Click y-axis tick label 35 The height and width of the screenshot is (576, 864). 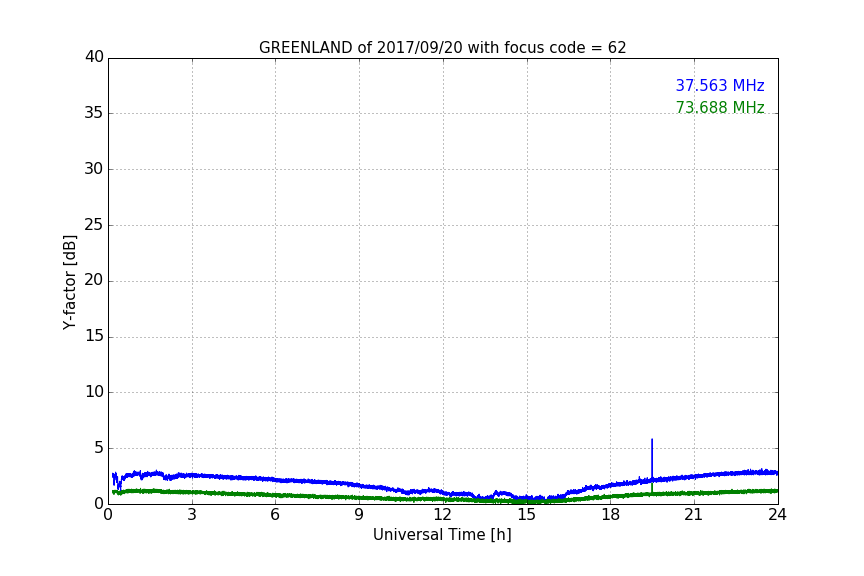tap(94, 113)
